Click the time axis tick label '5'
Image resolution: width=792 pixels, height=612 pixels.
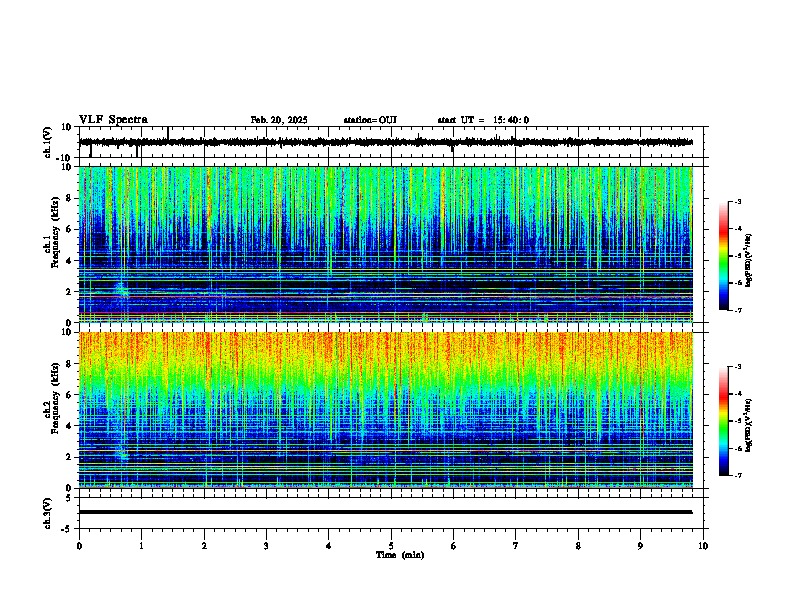tap(391, 546)
